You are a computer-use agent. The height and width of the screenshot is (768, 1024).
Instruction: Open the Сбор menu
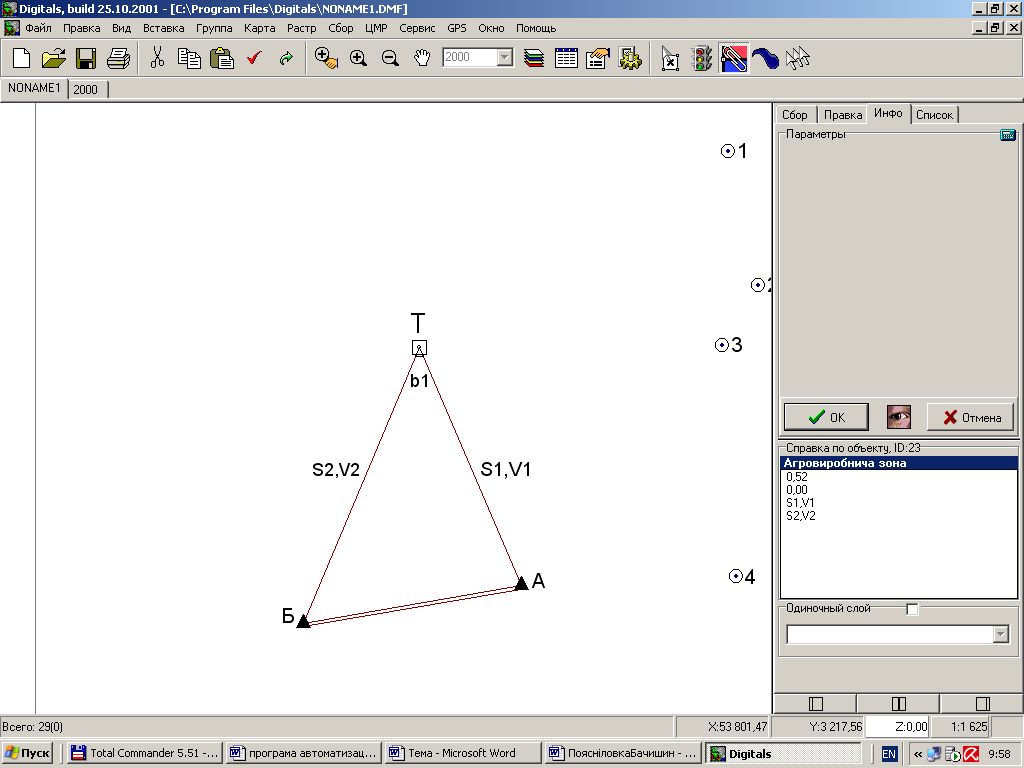click(x=341, y=28)
